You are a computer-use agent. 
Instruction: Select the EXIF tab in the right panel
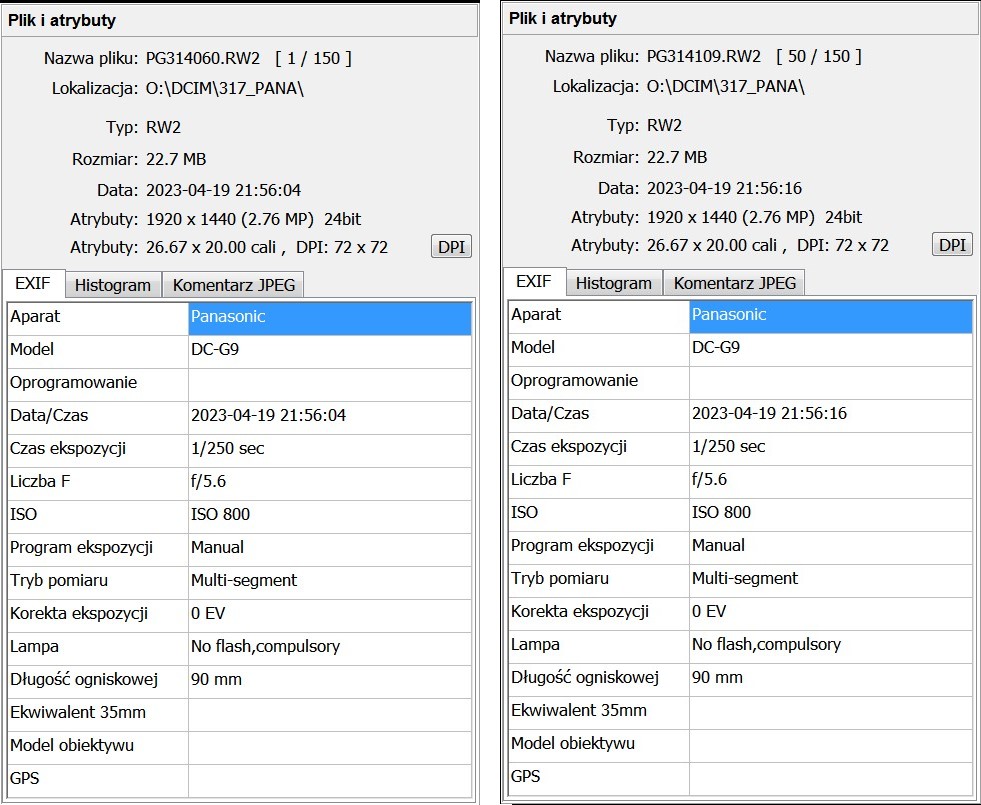(x=534, y=282)
